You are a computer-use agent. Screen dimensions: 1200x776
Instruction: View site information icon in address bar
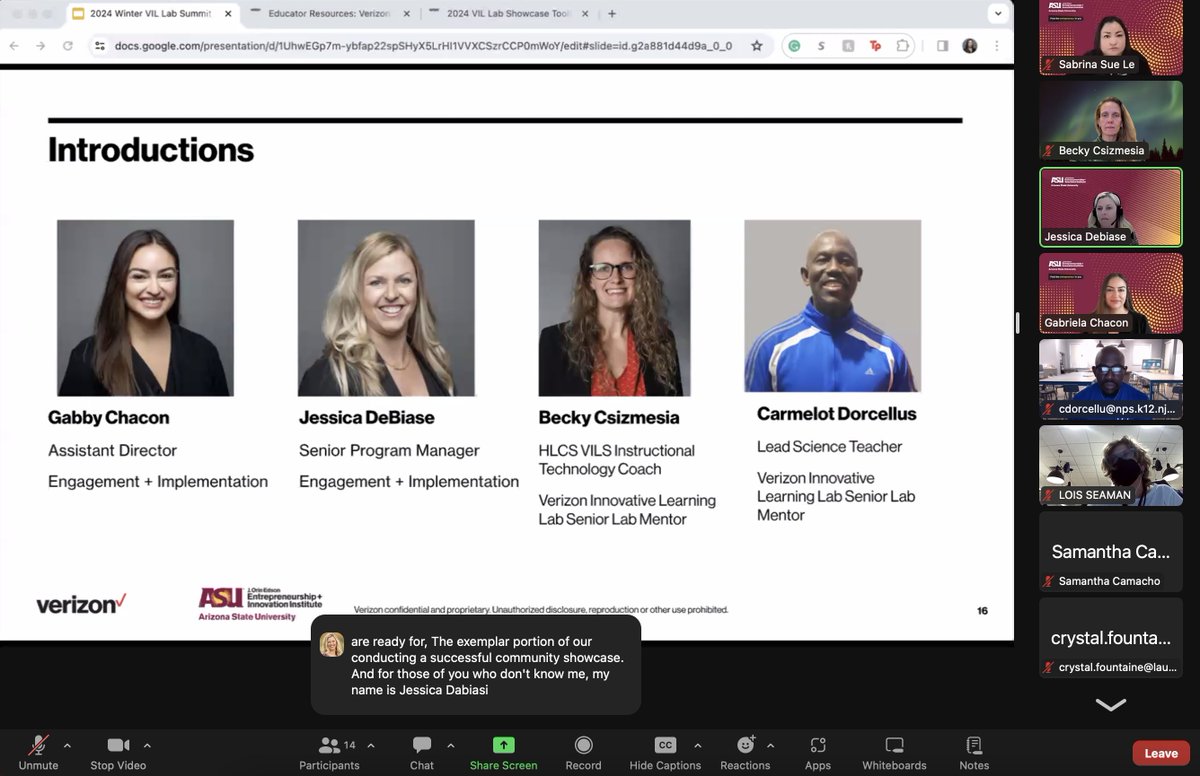point(99,46)
